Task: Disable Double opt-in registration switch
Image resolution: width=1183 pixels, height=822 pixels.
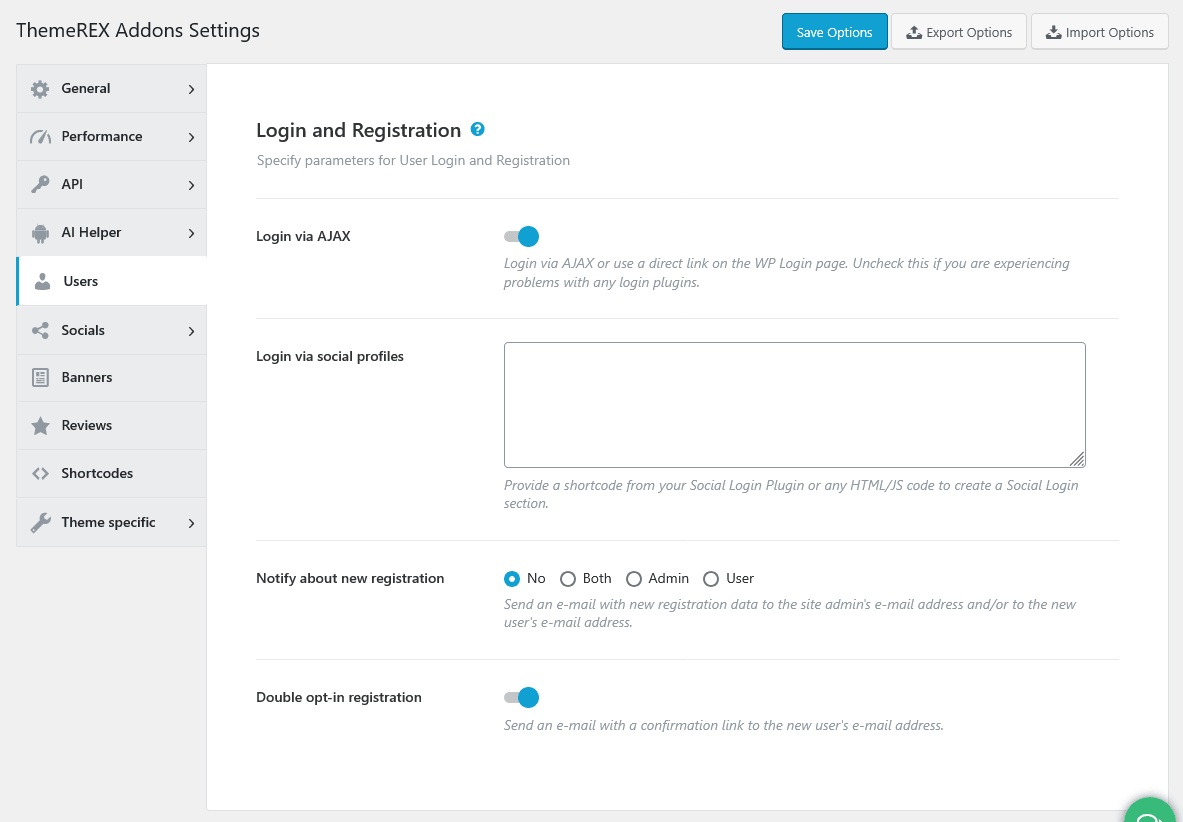Action: 521,698
